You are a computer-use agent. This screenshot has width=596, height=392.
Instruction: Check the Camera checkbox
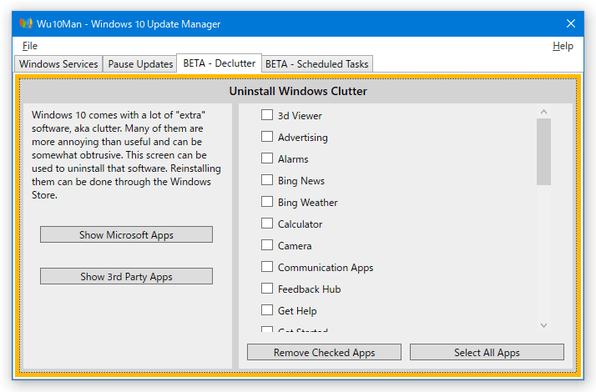[267, 245]
